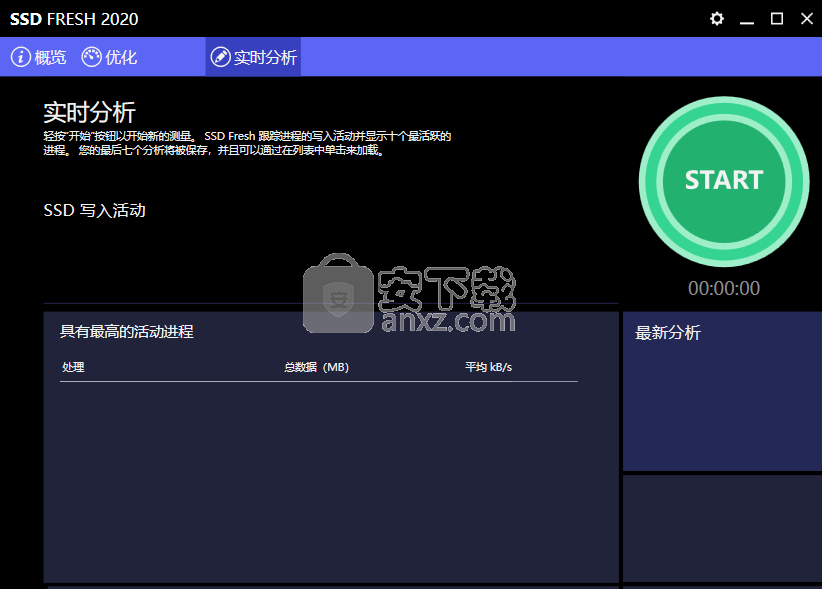Click the 00:00:00 timer display
Screen dimensions: 822x589
click(x=724, y=288)
